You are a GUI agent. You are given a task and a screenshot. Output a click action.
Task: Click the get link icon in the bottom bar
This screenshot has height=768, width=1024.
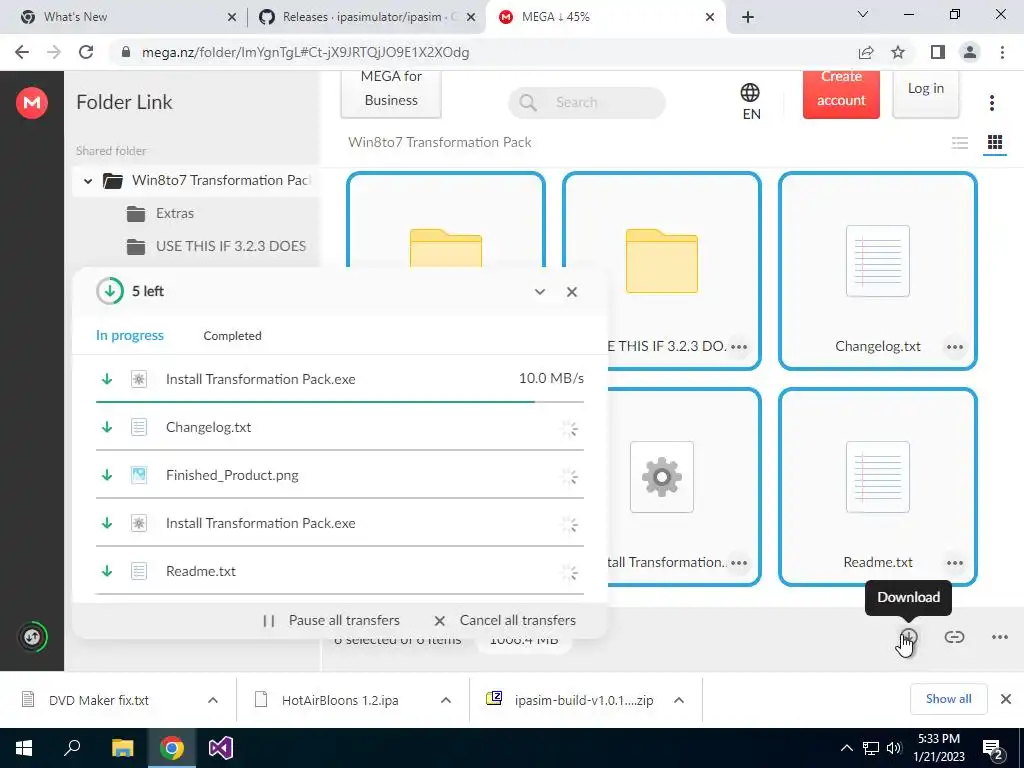coord(954,637)
